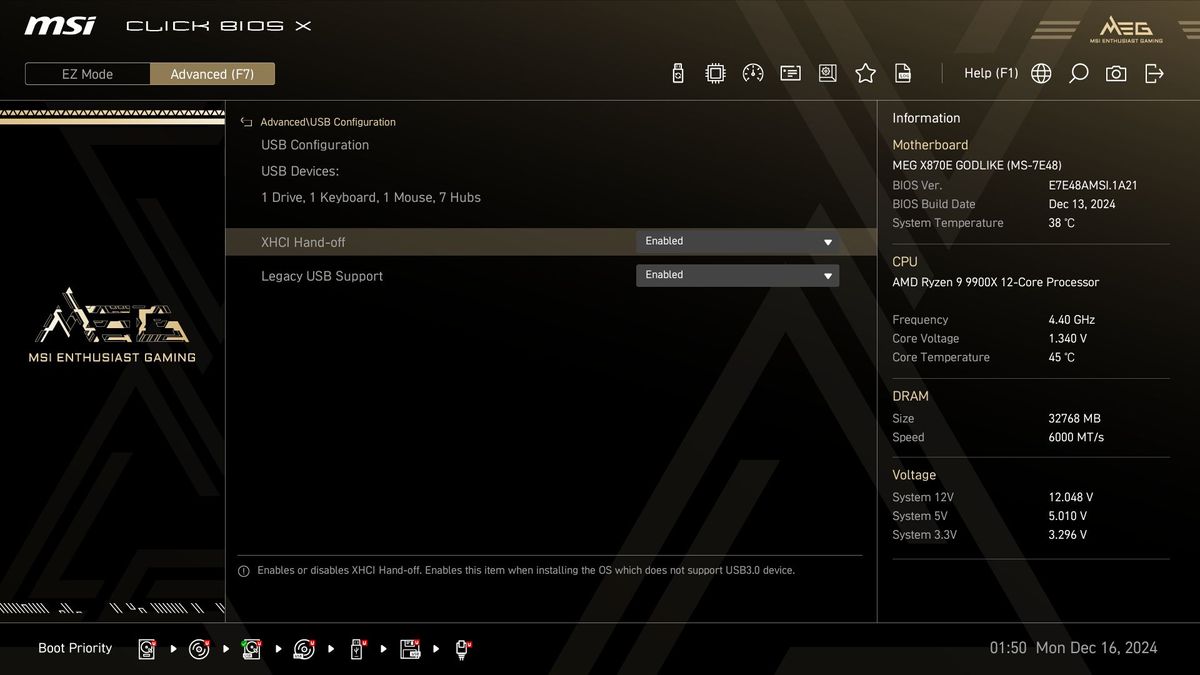Click the USB Configuration heading
The image size is (1200, 675).
coord(315,145)
